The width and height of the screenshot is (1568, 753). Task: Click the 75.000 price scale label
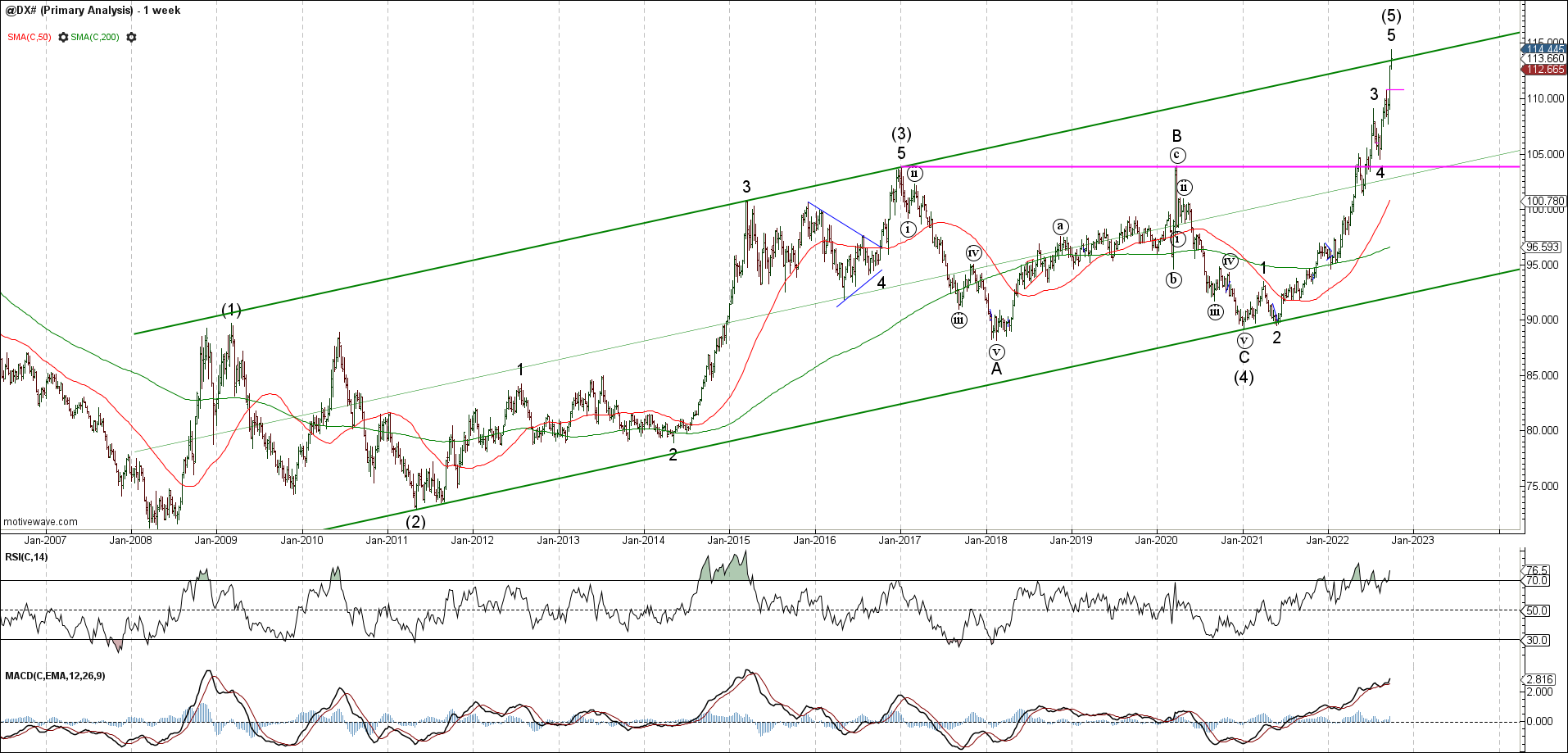coord(1543,486)
